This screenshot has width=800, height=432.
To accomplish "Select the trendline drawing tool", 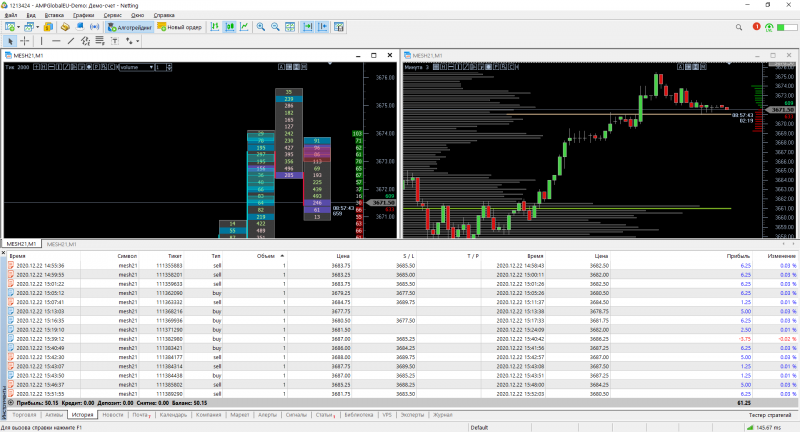I will [x=71, y=41].
